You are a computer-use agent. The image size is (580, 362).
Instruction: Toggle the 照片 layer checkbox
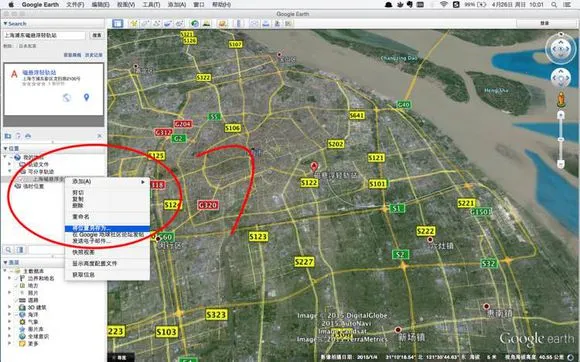[x=16, y=293]
